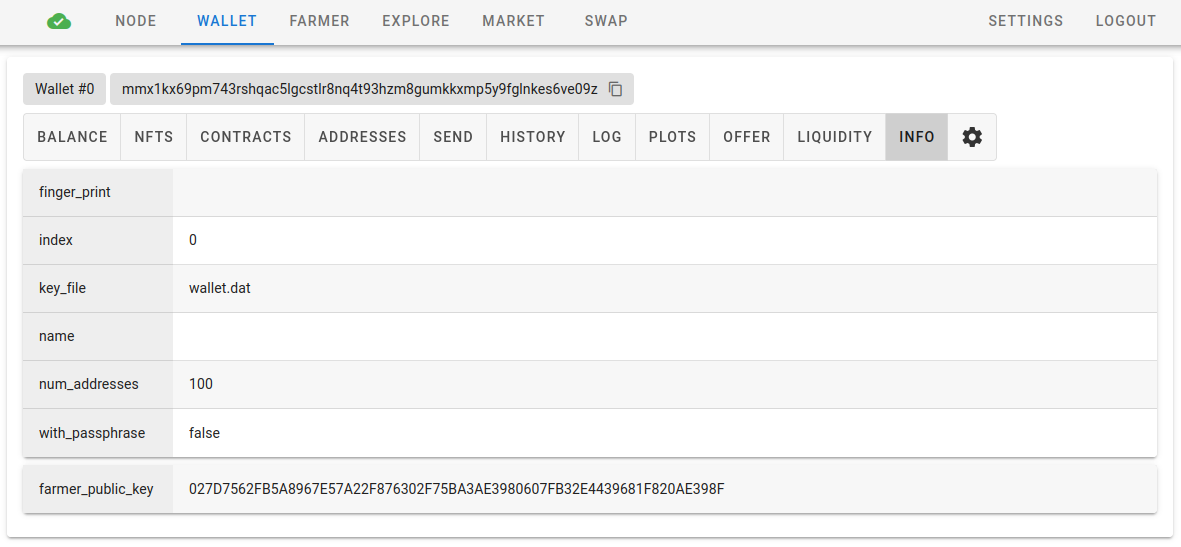
Task: Open the PLOTS tab
Action: (672, 137)
